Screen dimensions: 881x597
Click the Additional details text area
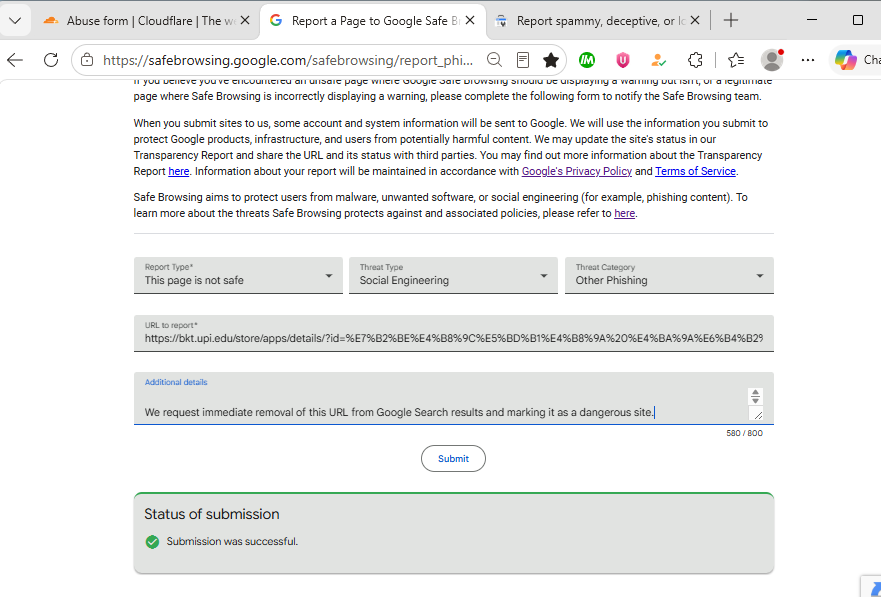tap(453, 399)
